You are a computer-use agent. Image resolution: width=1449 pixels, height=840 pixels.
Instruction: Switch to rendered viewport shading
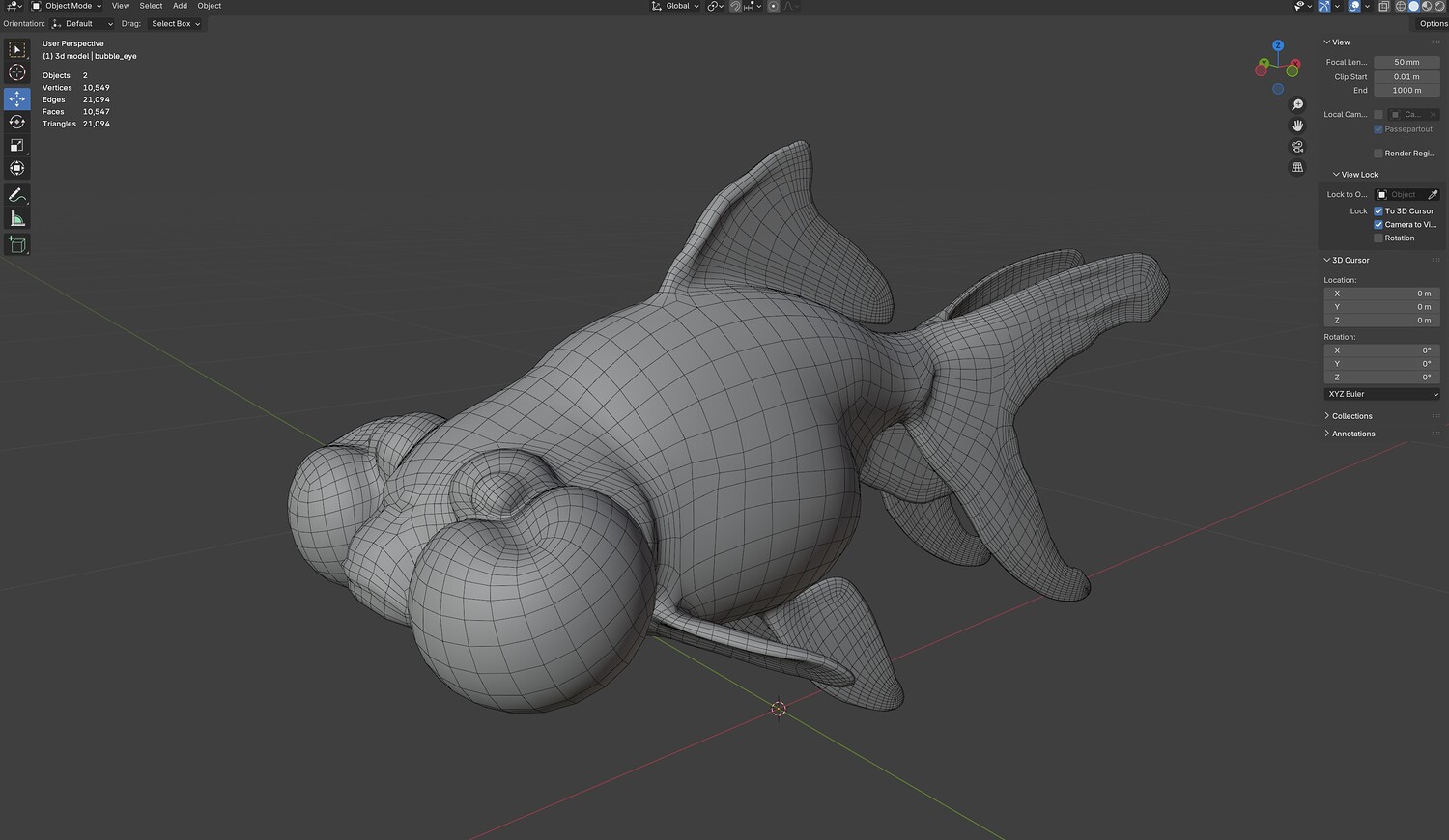pyautogui.click(x=1438, y=6)
